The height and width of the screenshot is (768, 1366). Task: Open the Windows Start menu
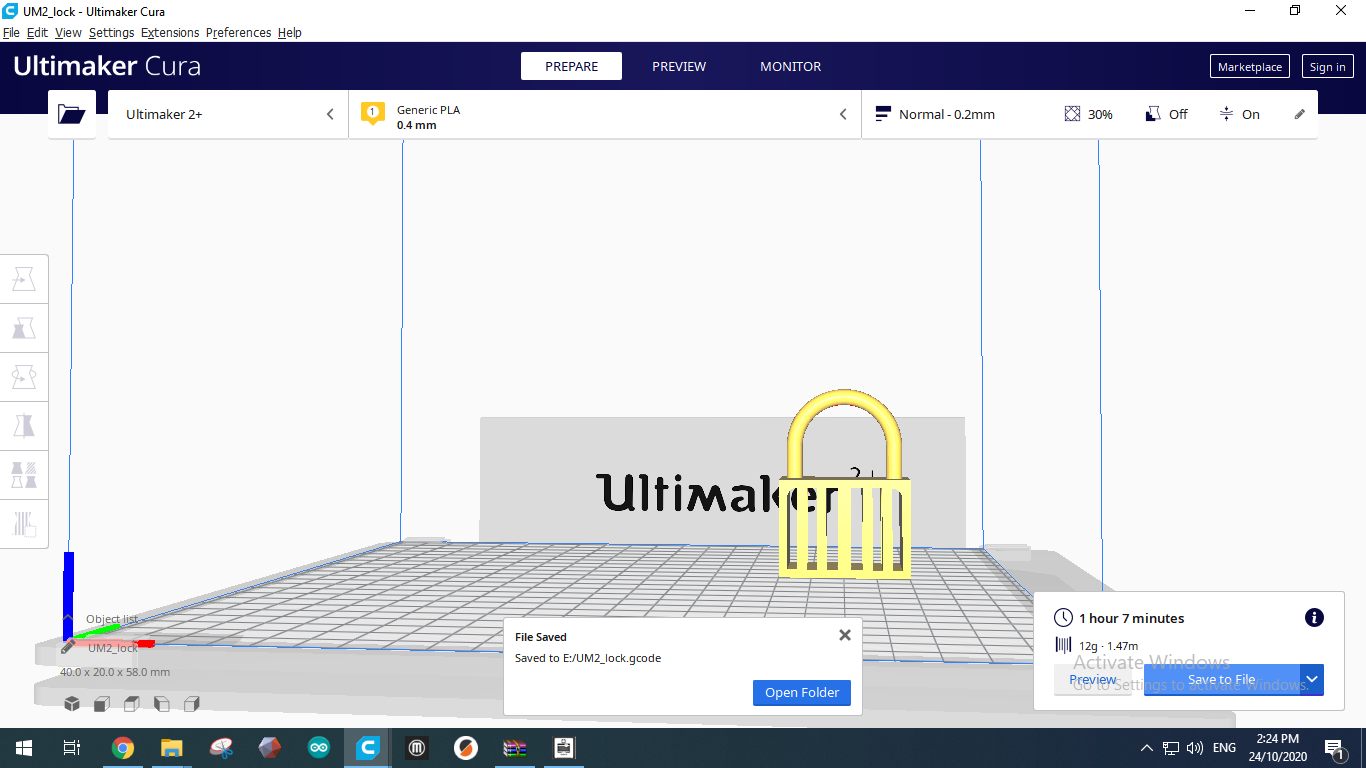click(24, 748)
